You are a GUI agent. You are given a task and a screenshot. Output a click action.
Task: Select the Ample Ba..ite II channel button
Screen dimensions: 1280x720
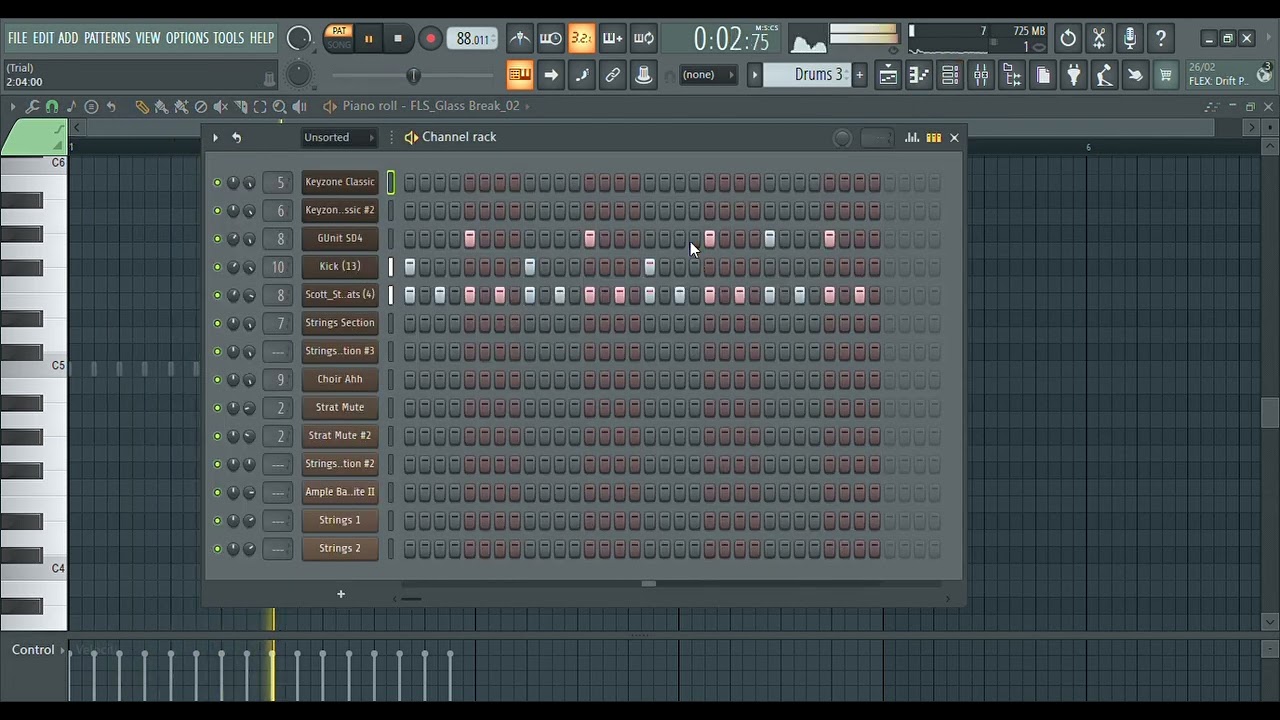point(340,492)
